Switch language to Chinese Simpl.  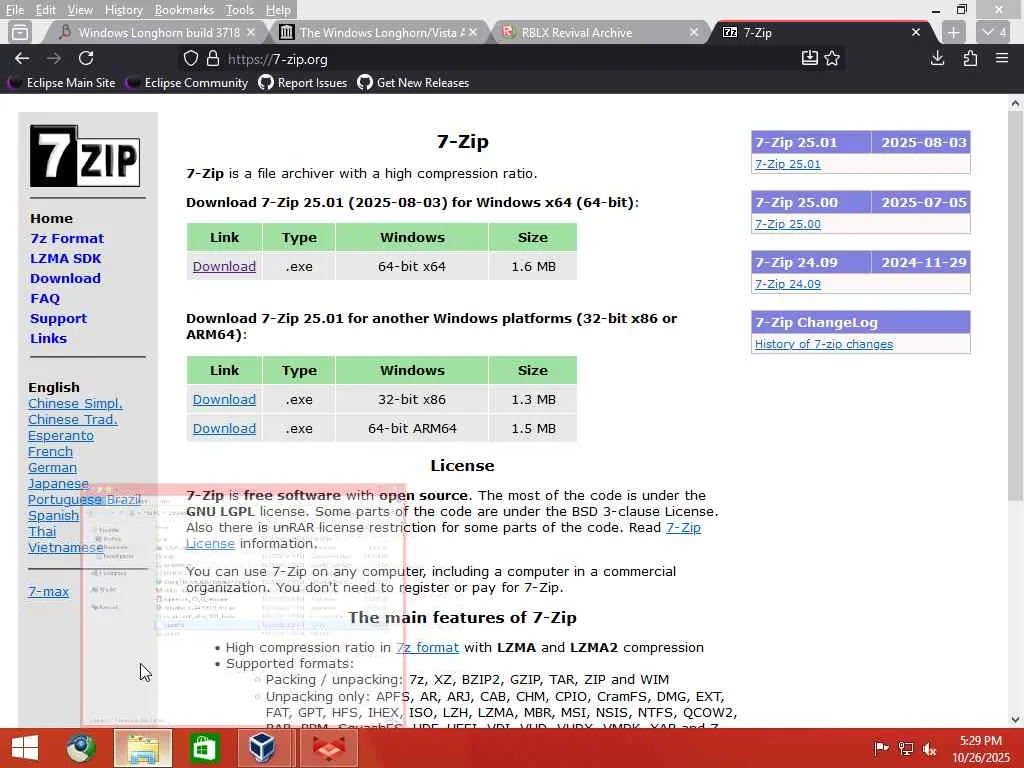(x=75, y=404)
